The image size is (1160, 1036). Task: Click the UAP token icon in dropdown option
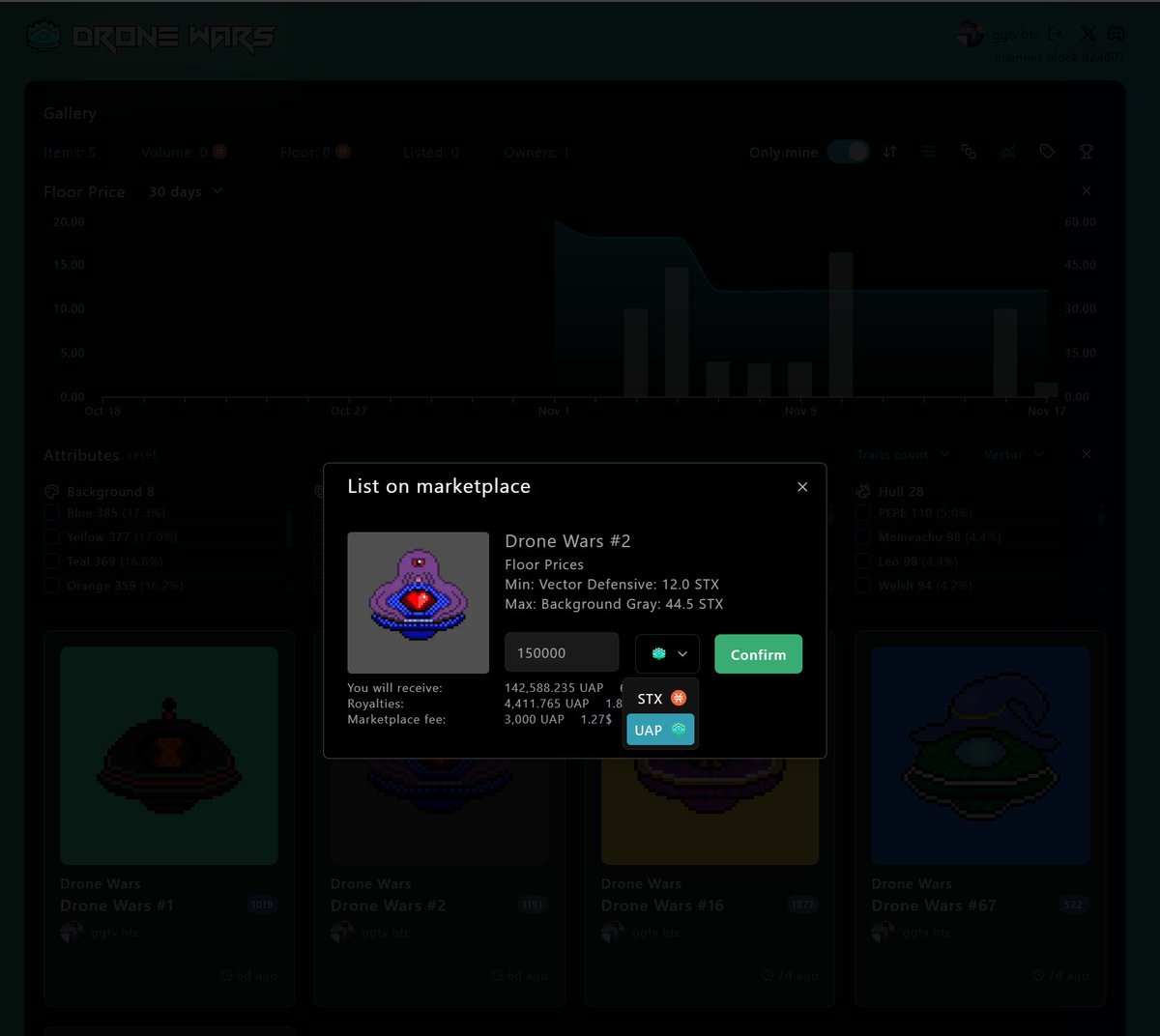pos(679,730)
